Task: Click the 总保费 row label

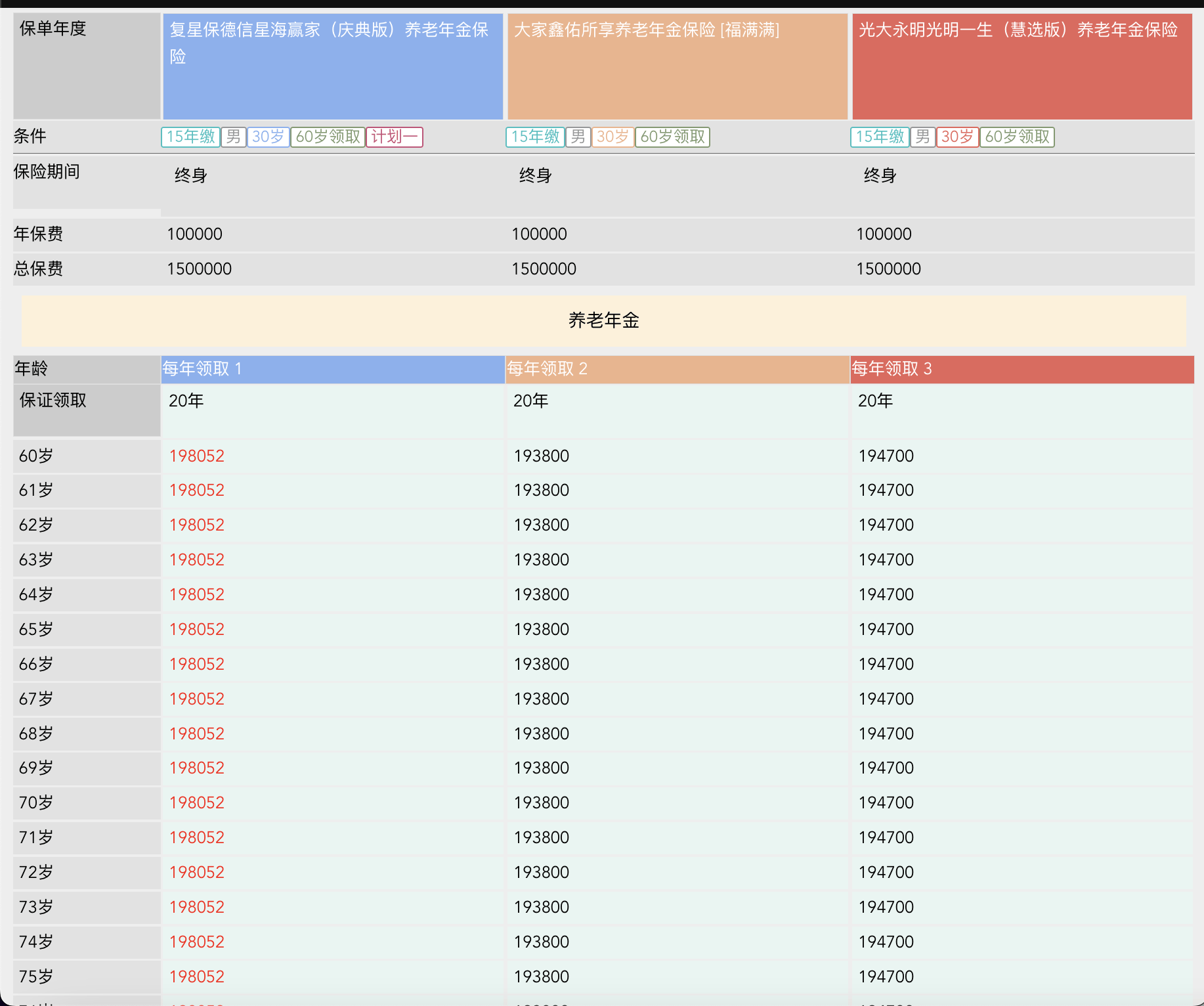Action: [38, 269]
